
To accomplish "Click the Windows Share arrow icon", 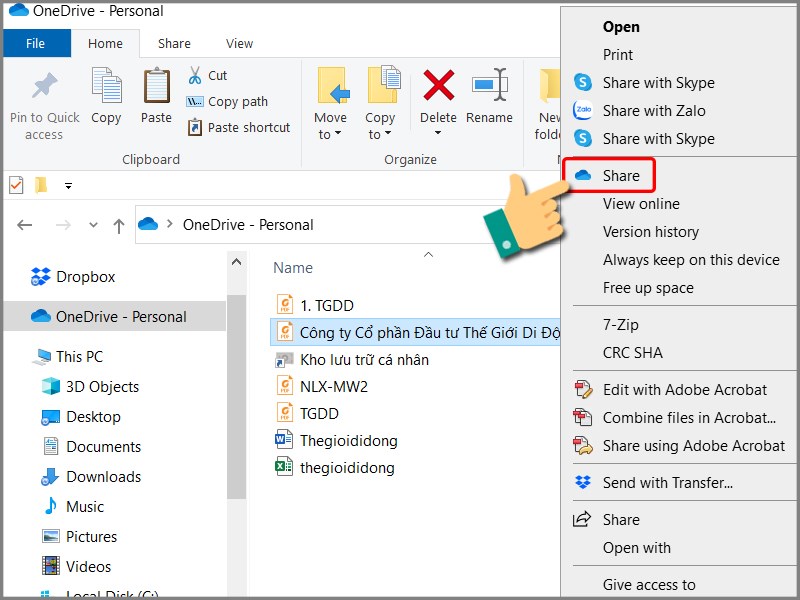I will (582, 519).
